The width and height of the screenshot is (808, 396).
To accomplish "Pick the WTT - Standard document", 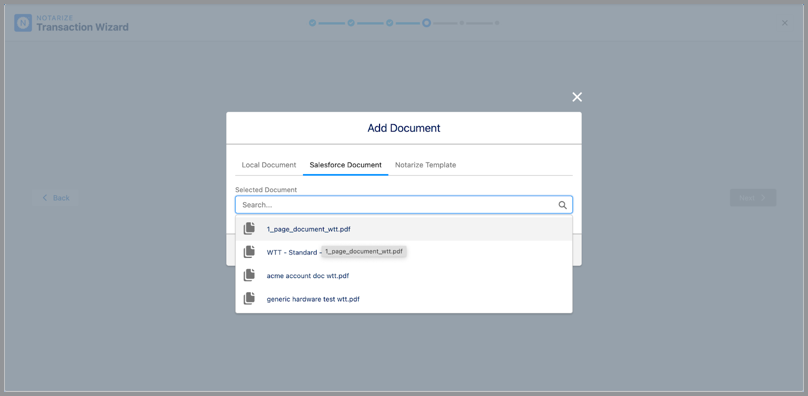I will pyautogui.click(x=404, y=252).
